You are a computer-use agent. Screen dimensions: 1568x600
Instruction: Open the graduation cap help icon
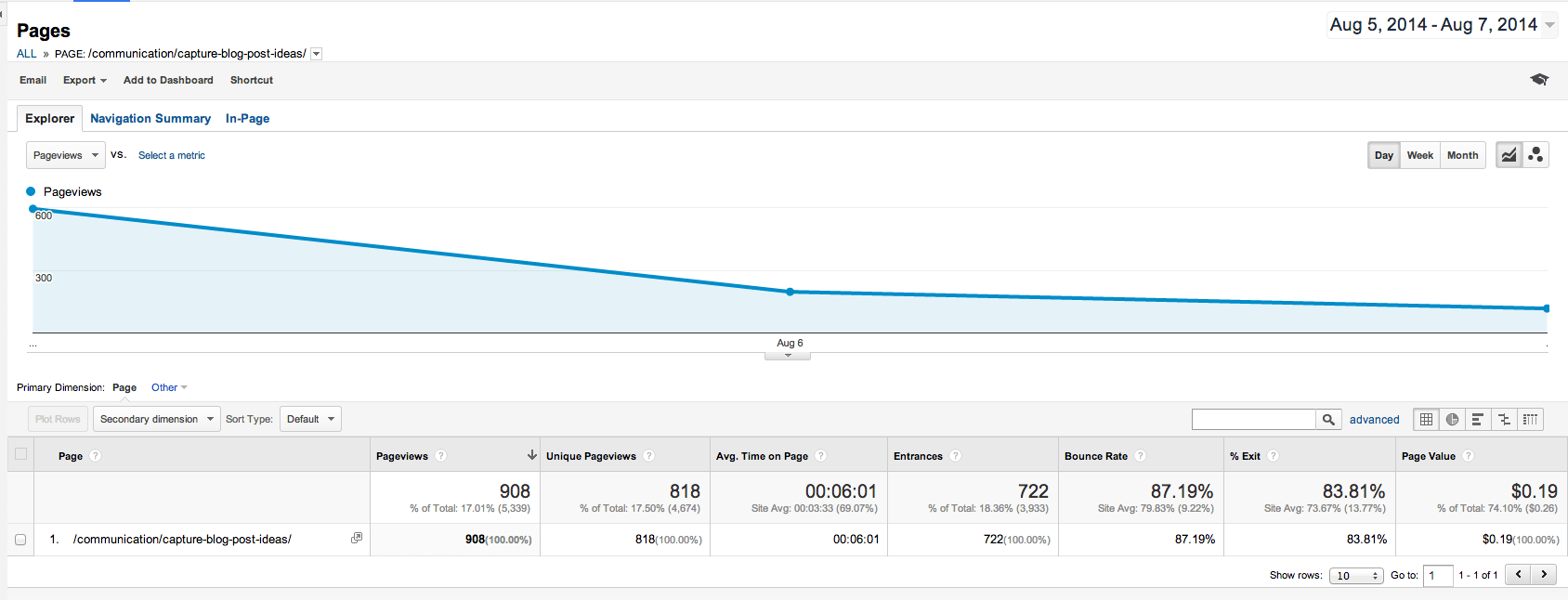point(1539,80)
